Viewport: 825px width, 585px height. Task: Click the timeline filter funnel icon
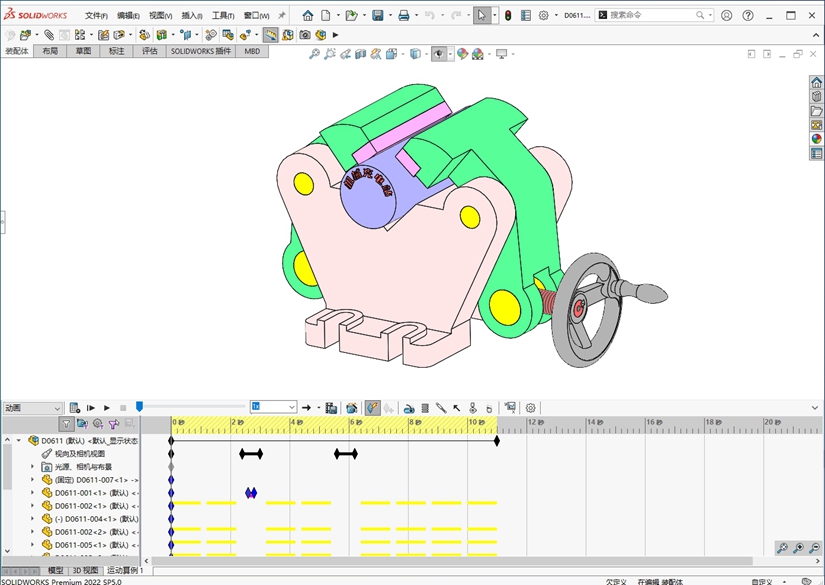(x=66, y=424)
